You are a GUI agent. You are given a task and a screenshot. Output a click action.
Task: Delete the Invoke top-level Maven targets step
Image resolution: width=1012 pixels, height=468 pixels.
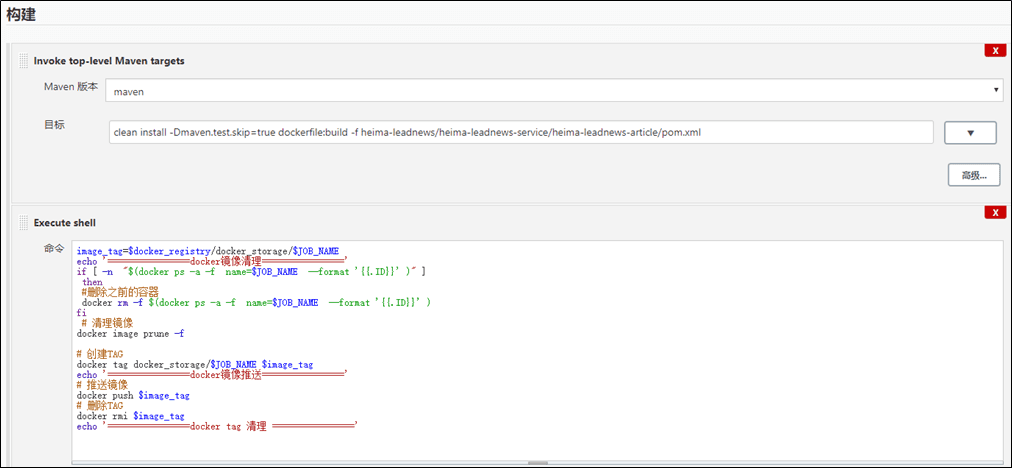pos(994,50)
